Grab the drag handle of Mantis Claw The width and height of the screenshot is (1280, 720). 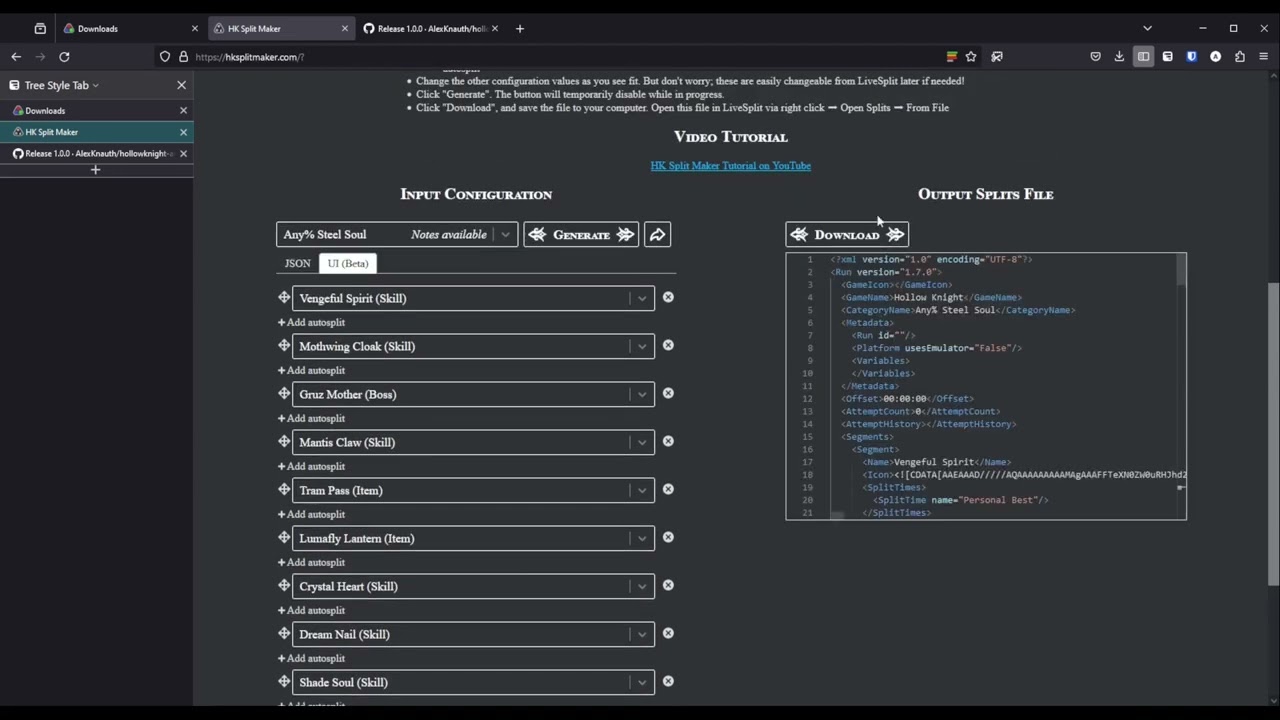click(x=284, y=441)
